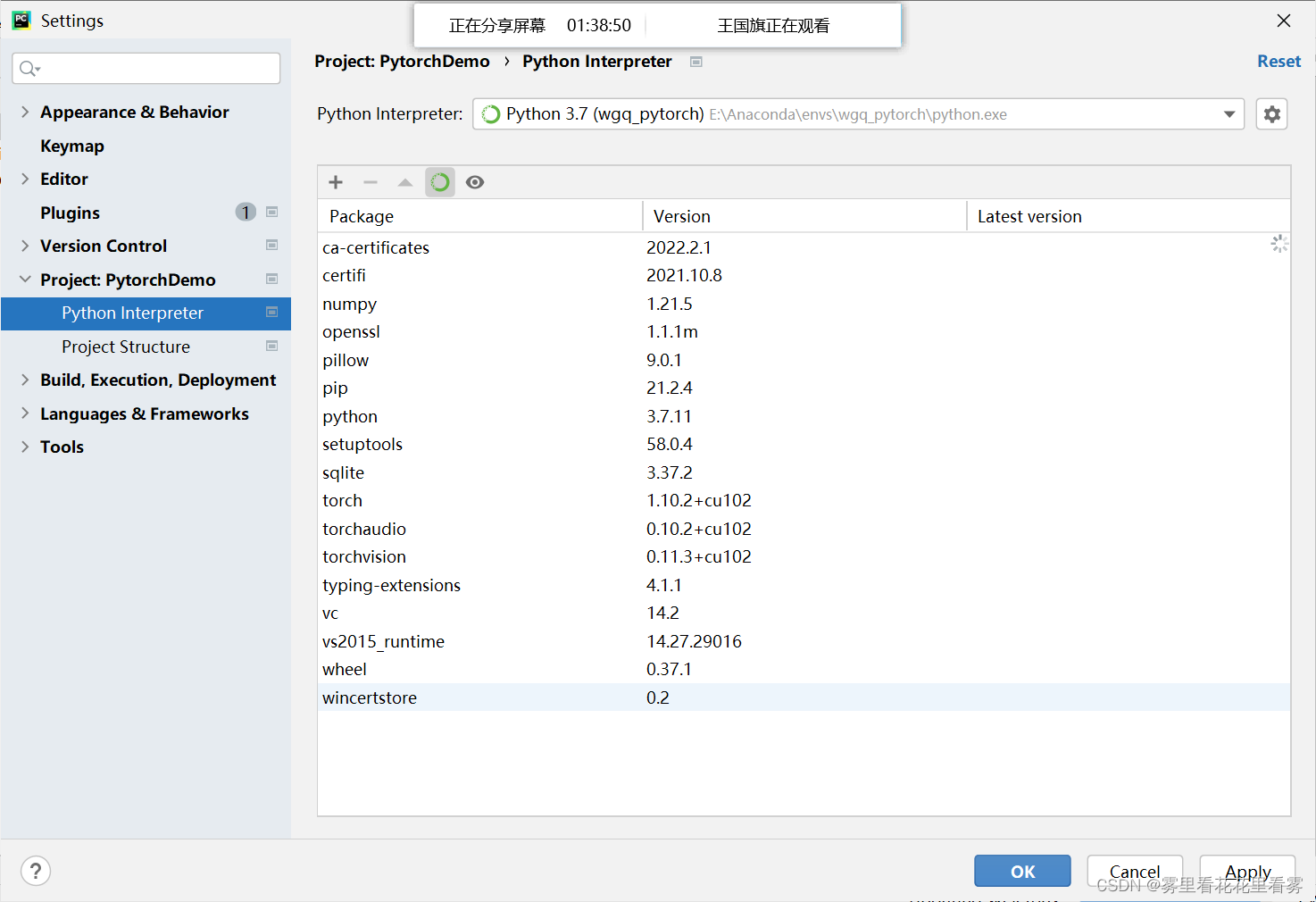Viewport: 1316px width, 902px height.
Task: Select the torch package row
Action: tap(804, 501)
